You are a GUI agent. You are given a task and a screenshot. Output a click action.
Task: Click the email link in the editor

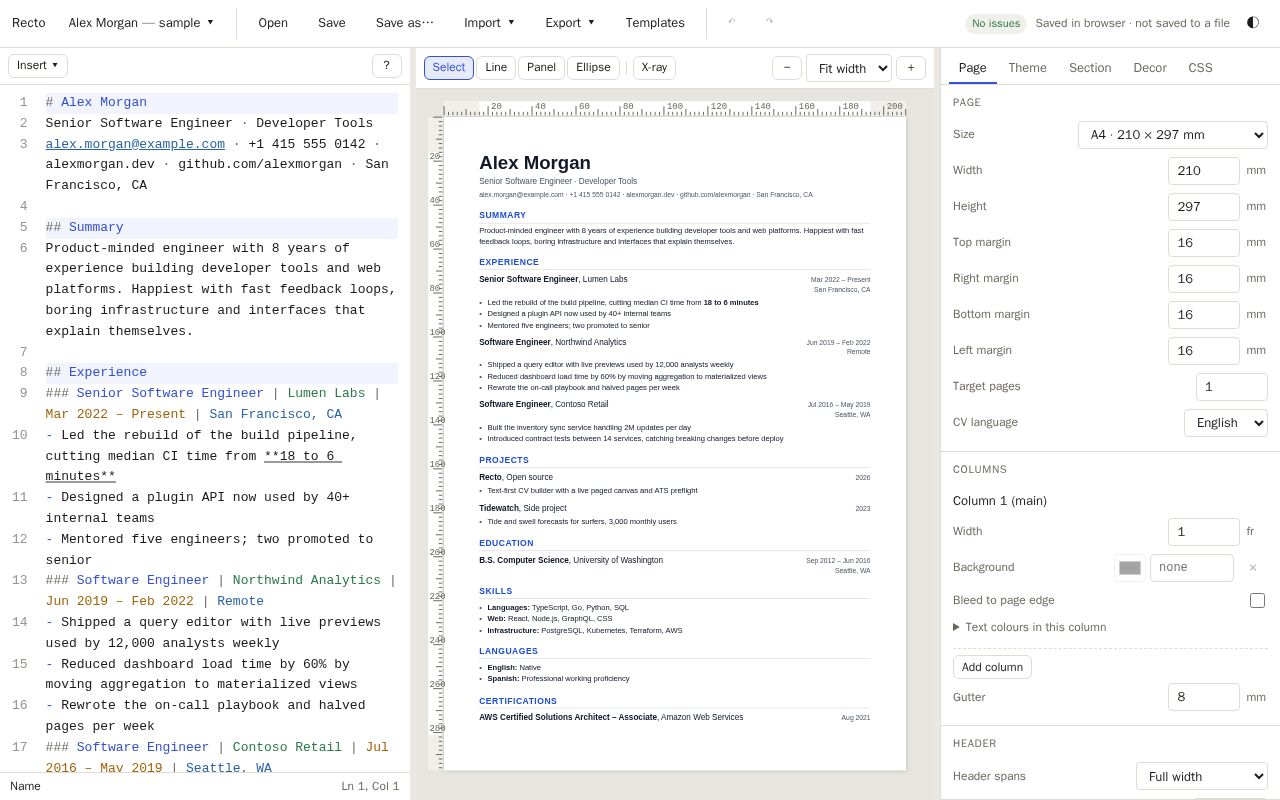[x=135, y=144]
